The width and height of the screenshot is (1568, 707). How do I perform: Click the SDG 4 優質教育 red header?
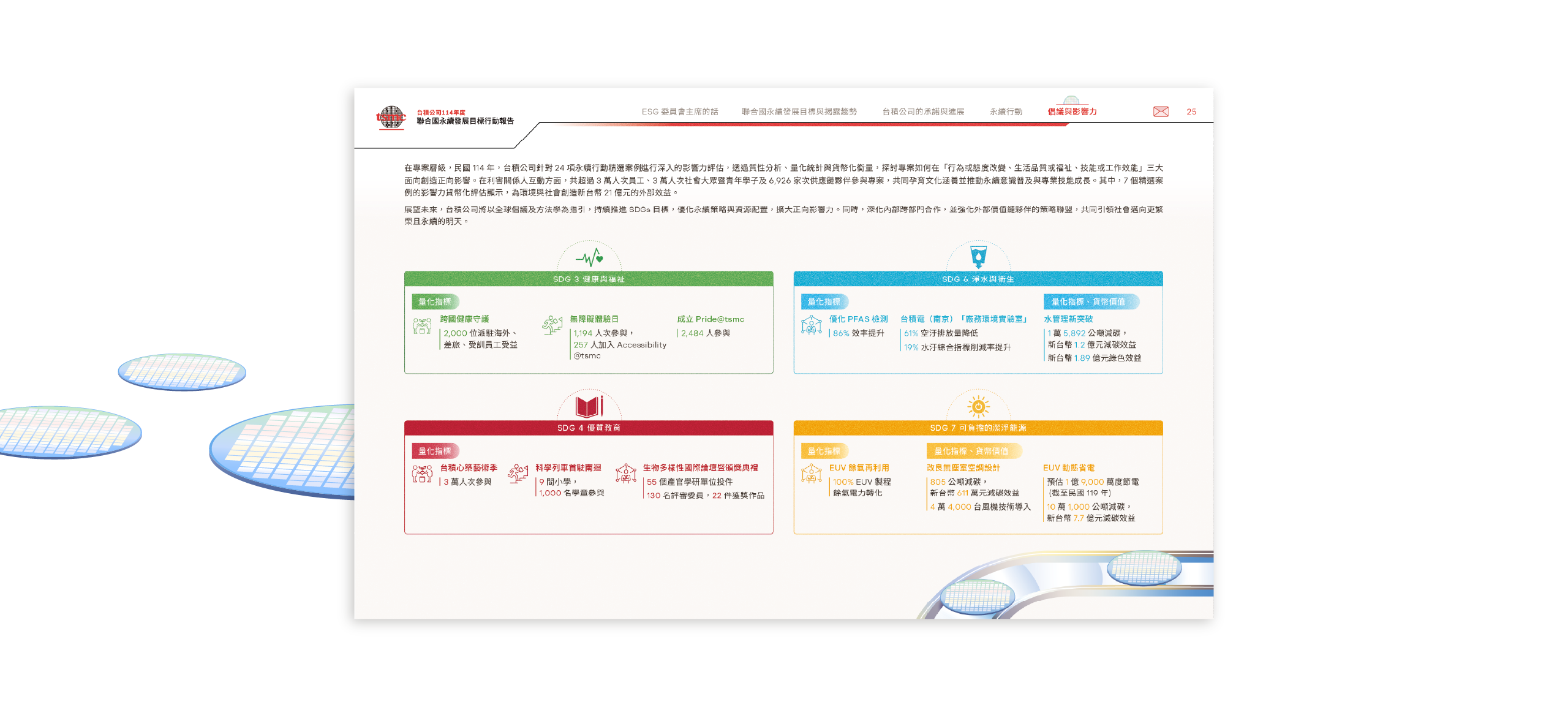[589, 428]
